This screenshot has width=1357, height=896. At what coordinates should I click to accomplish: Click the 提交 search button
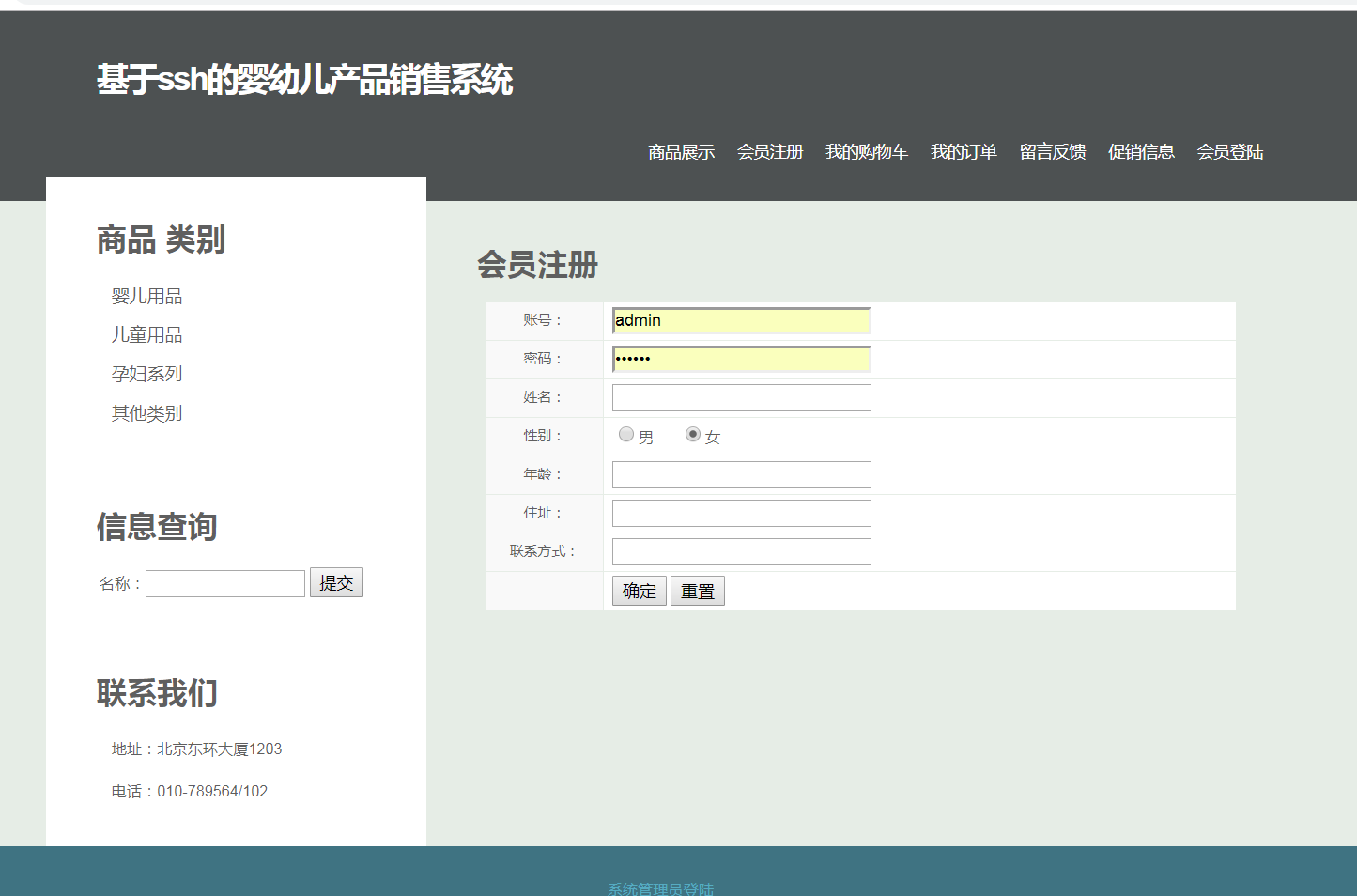(336, 582)
